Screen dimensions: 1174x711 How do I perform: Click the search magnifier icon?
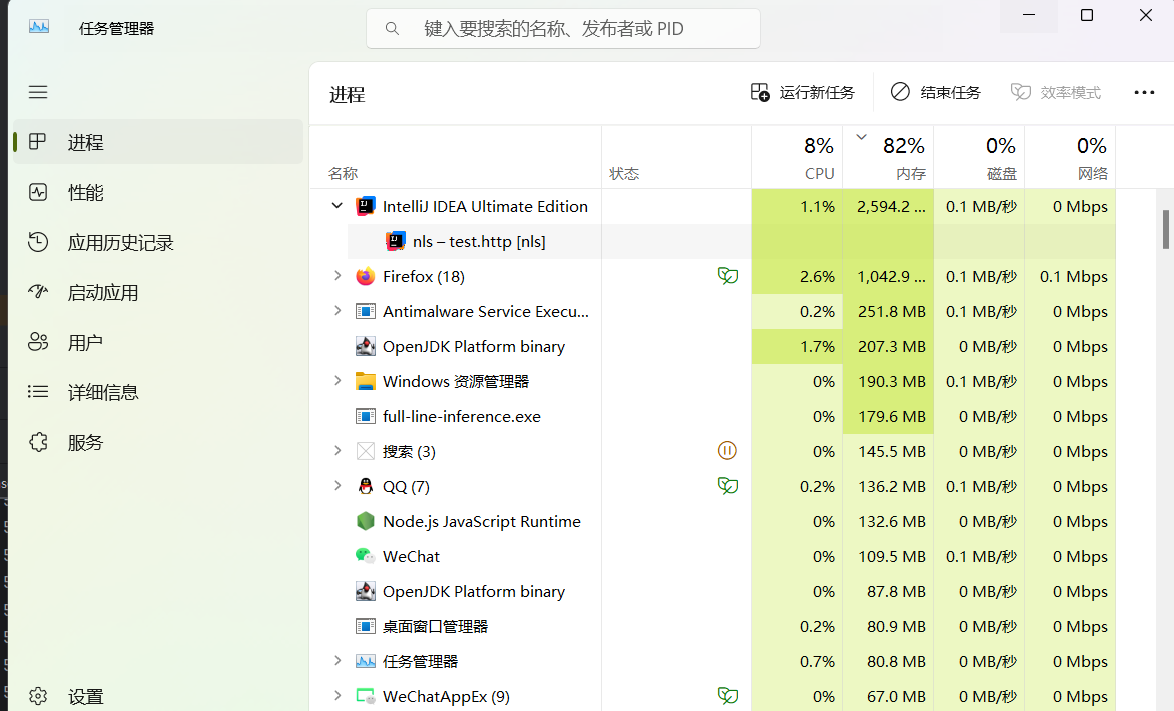click(392, 28)
